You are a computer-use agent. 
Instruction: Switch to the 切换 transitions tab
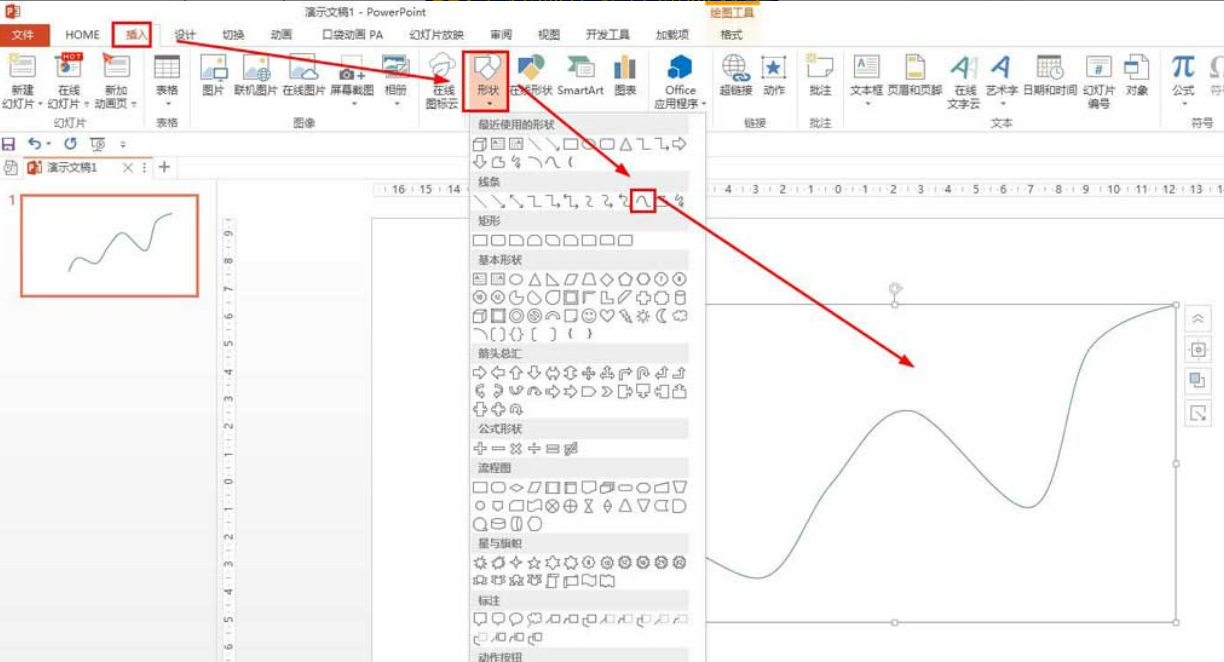tap(233, 34)
